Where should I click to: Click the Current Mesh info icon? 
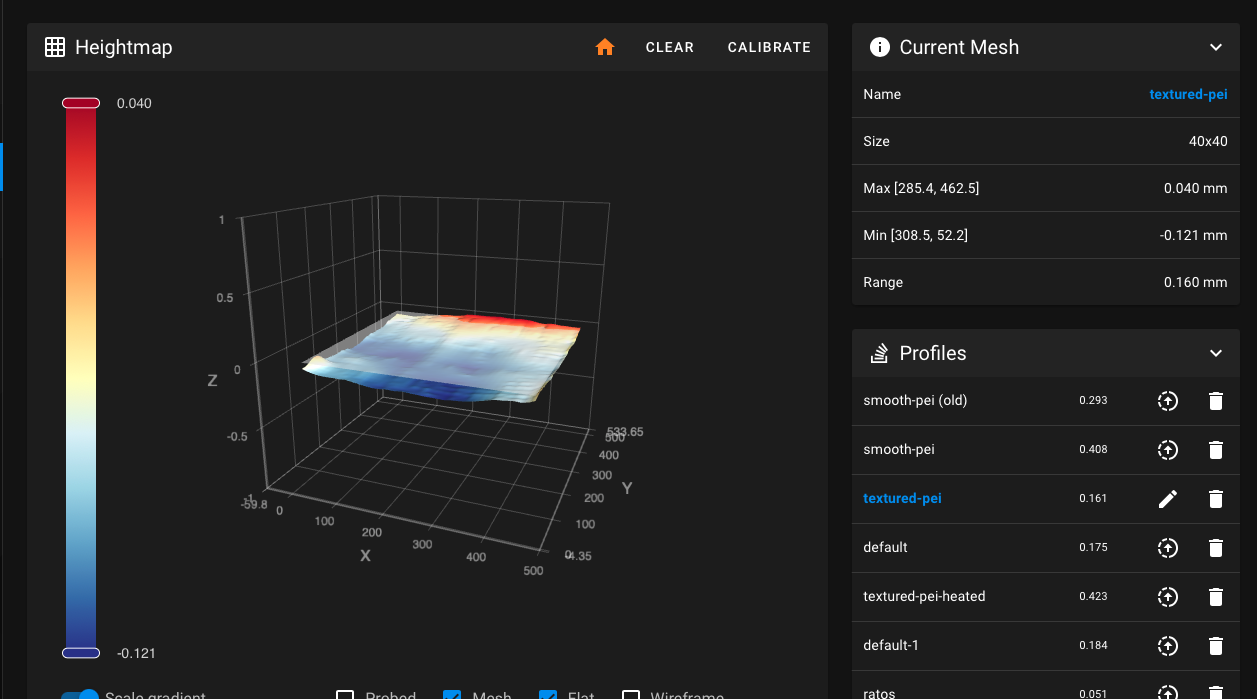(x=880, y=47)
